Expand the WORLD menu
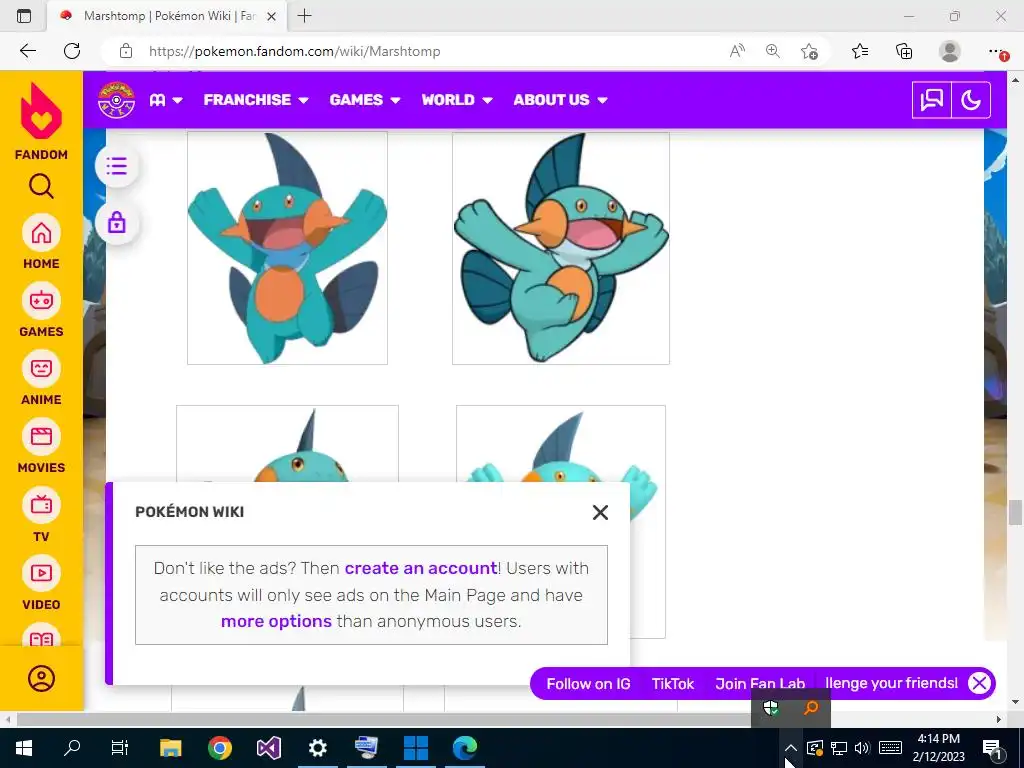 pos(456,100)
